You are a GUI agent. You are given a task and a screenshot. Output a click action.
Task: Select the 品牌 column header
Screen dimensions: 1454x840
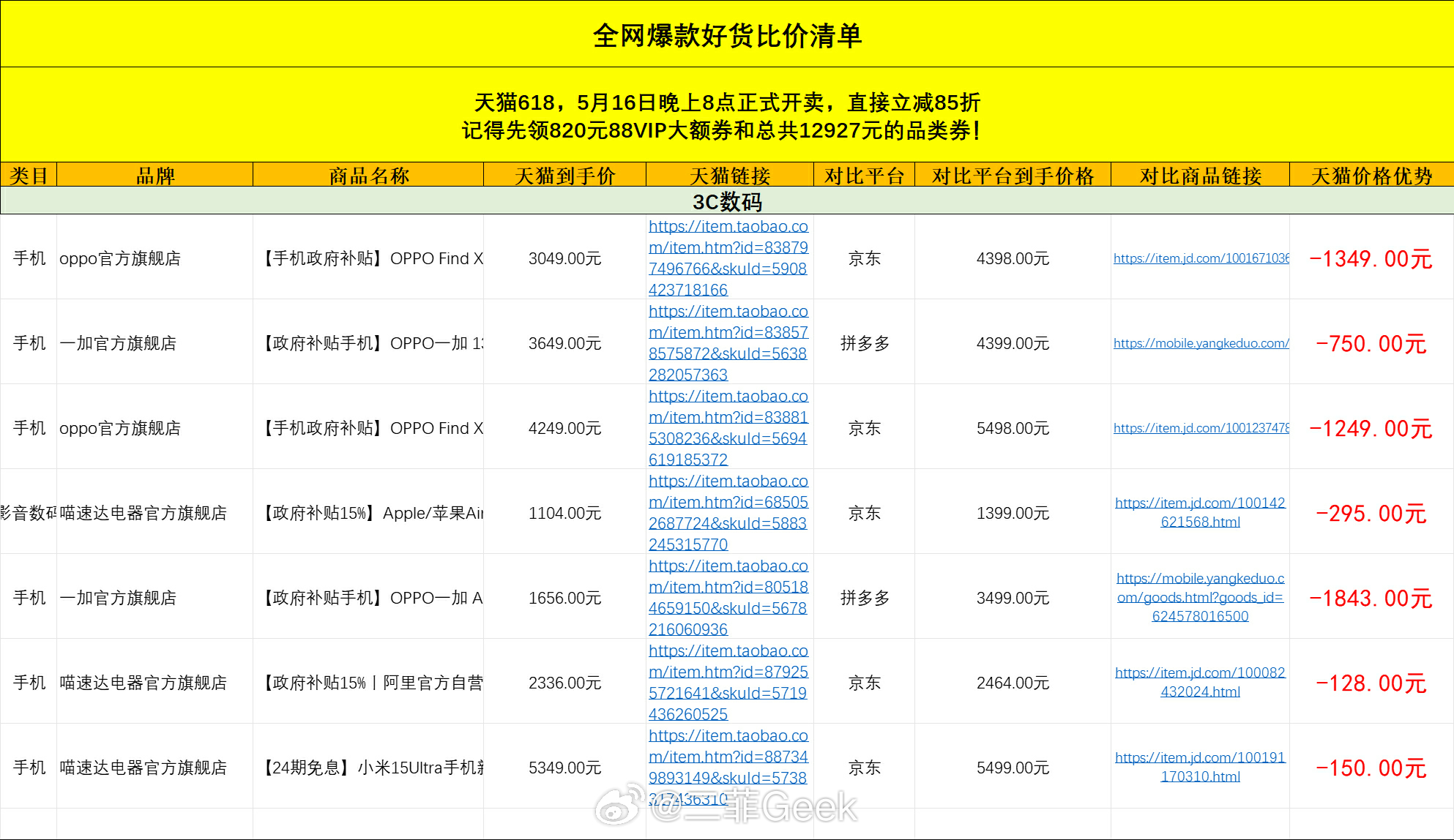(155, 176)
